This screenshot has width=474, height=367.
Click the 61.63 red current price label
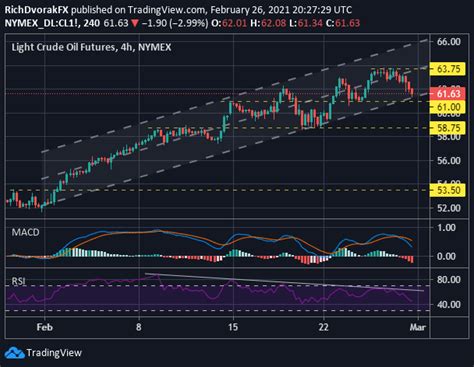coord(448,94)
